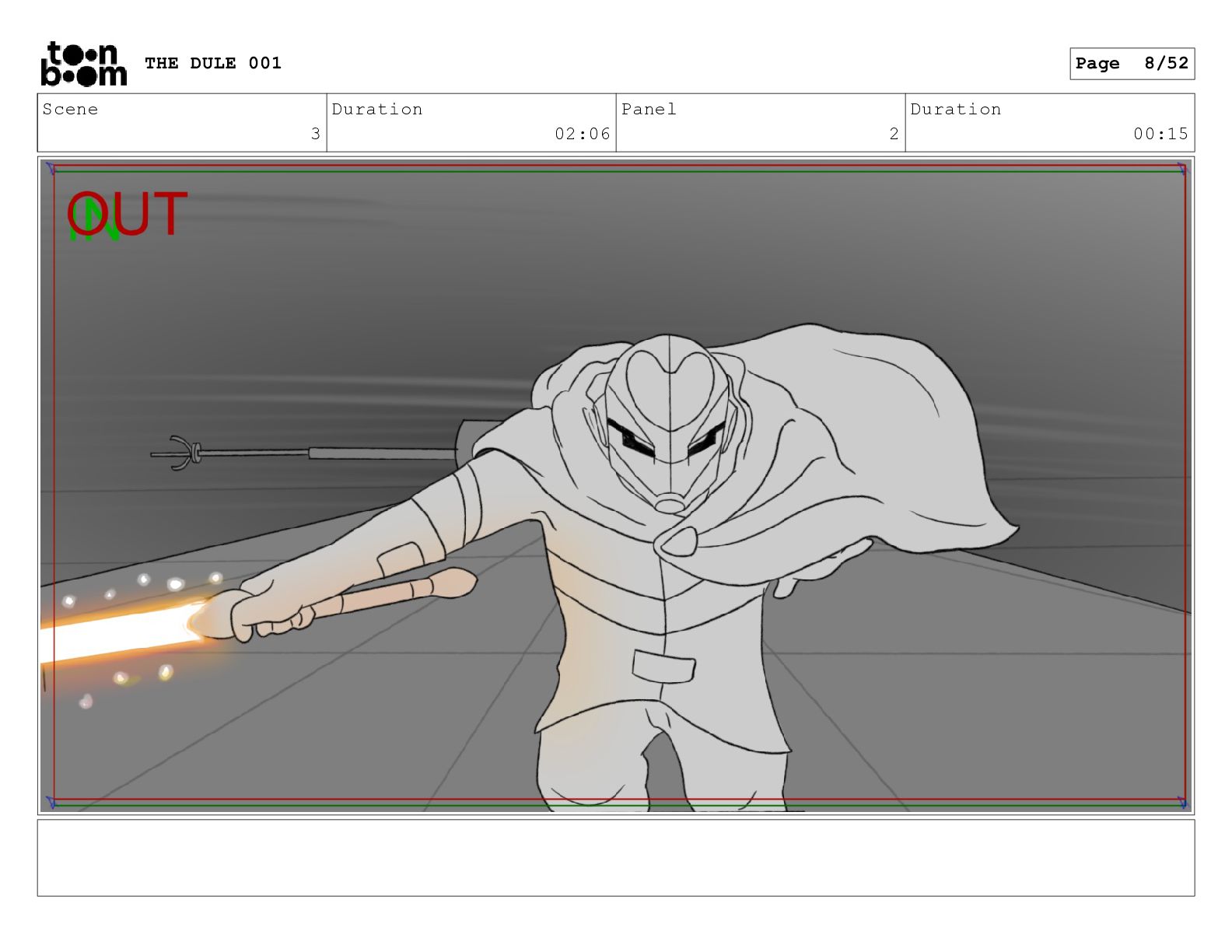This screenshot has width=1232, height=952.
Task: Click the storyboard panel drawing of caped figure
Action: [615, 486]
